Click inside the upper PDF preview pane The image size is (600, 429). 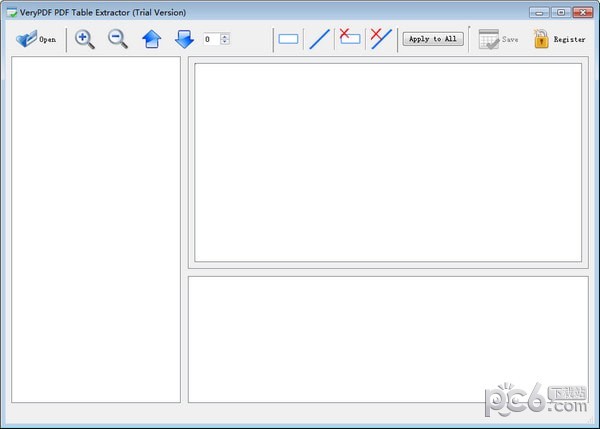(x=388, y=163)
